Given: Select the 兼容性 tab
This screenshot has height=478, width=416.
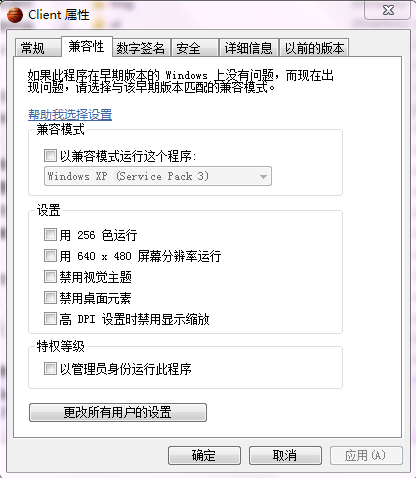Looking at the screenshot, I should [87, 47].
